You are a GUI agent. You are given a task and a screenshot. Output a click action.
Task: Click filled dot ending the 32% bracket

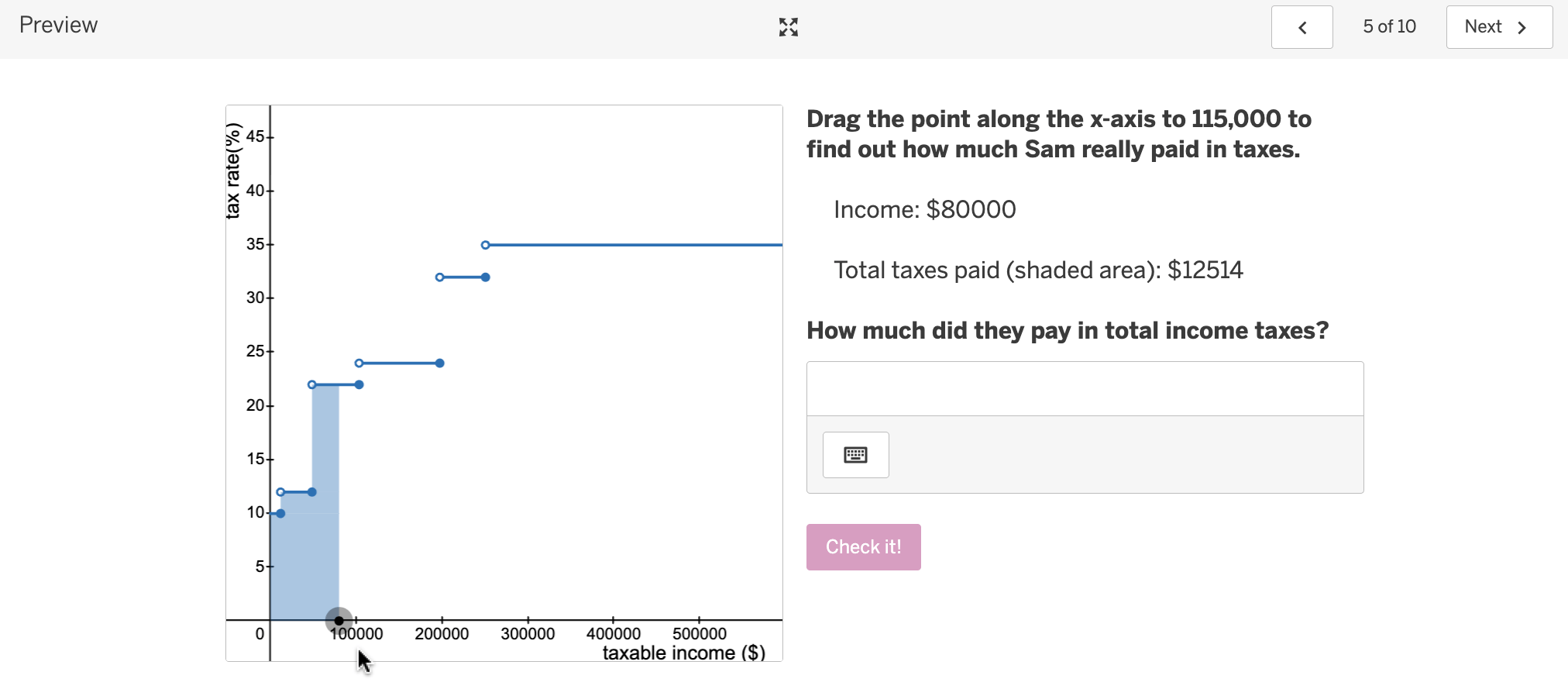[x=486, y=277]
